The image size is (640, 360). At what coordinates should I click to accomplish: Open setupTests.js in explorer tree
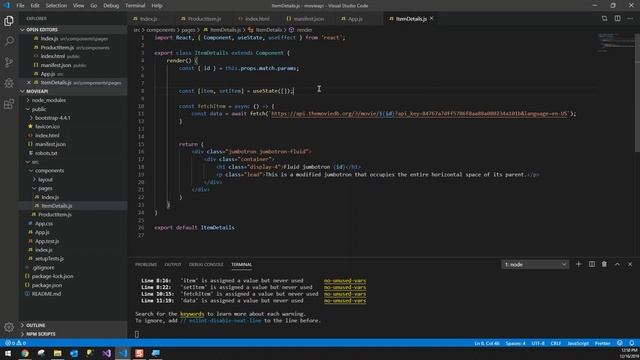click(49, 259)
